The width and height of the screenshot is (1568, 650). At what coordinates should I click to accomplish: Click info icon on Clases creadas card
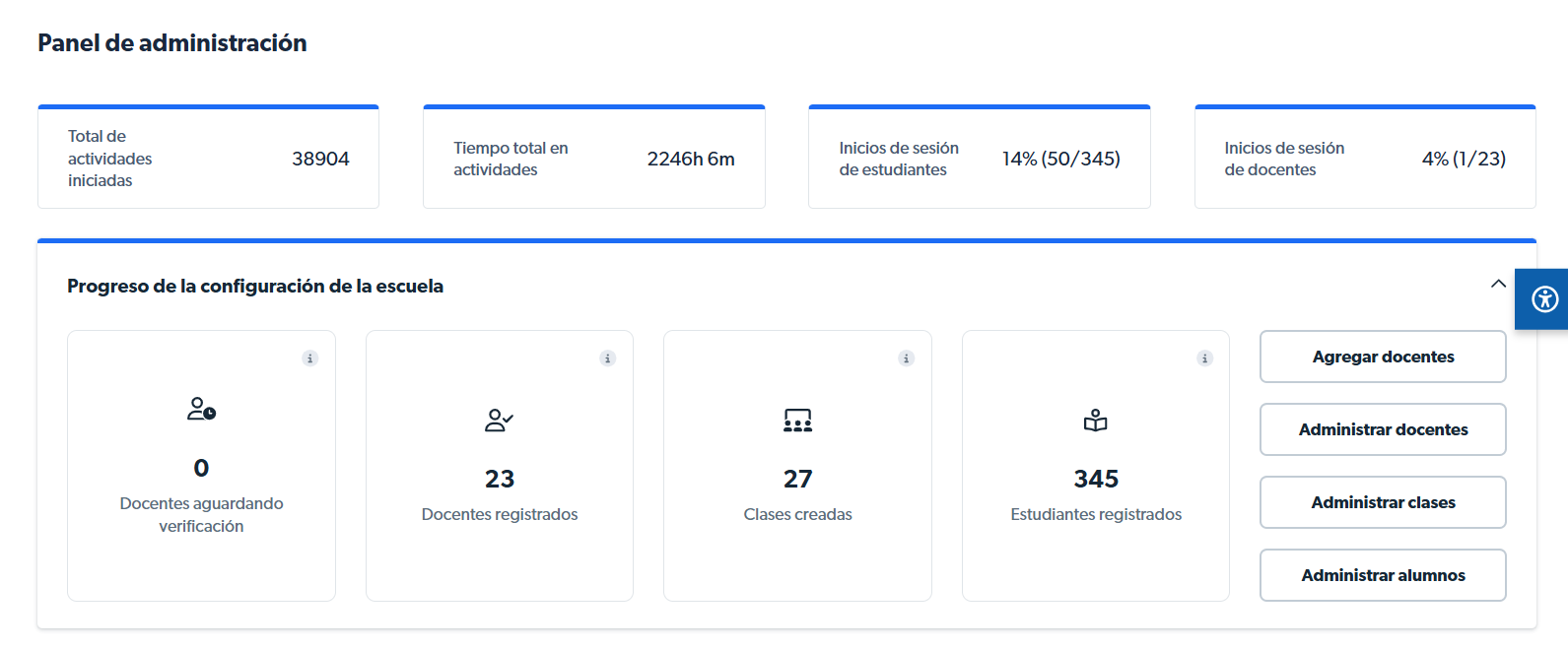coord(906,358)
